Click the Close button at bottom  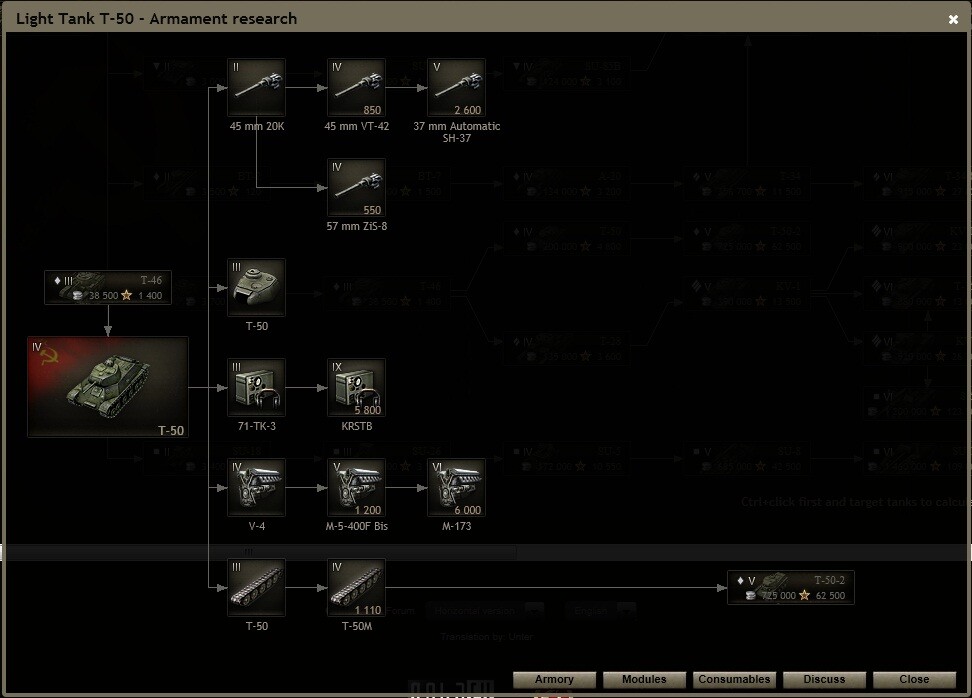pos(914,679)
